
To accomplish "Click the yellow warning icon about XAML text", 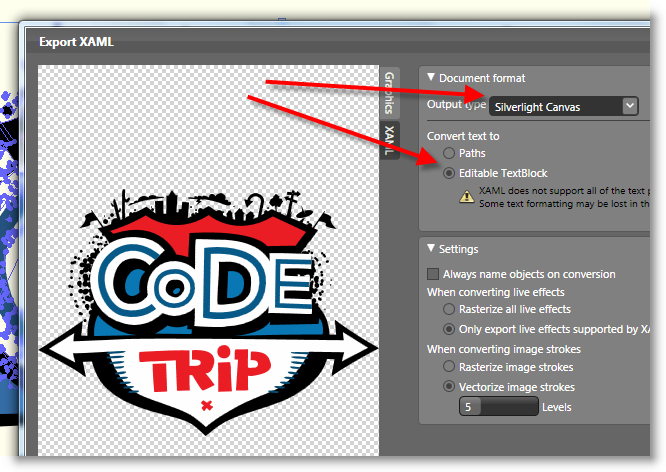I will click(467, 196).
